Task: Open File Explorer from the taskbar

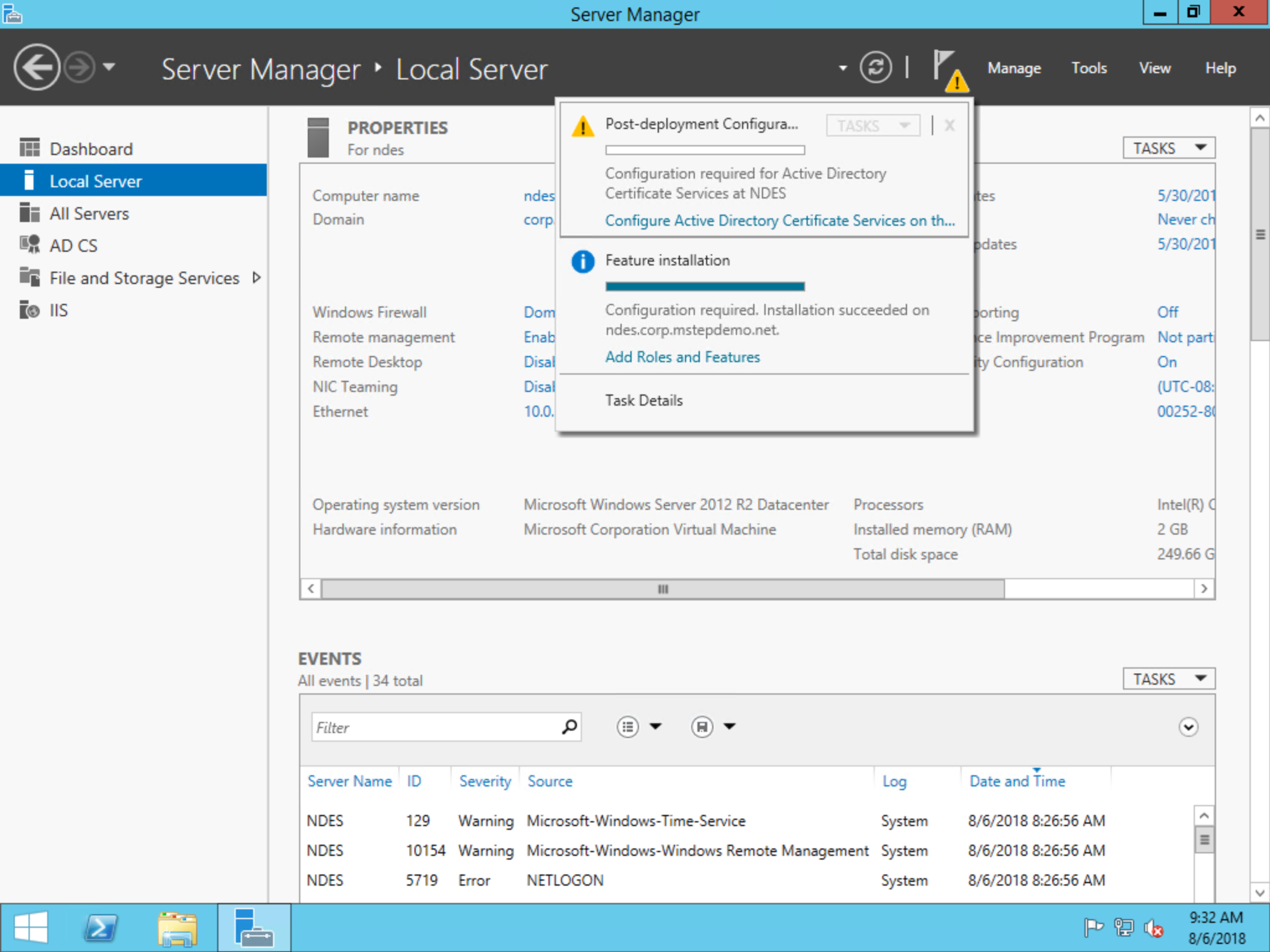Action: pyautogui.click(x=177, y=928)
